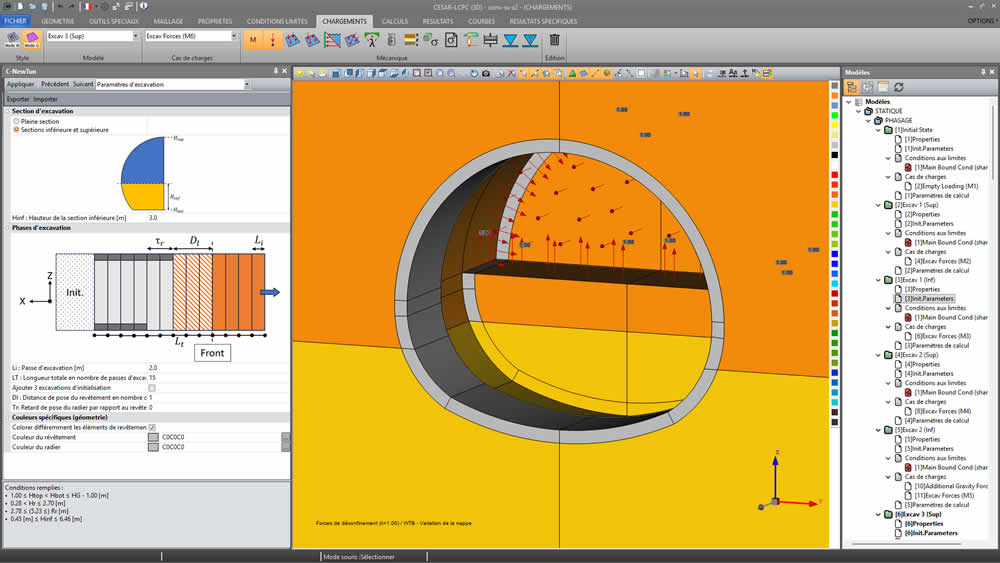Viewport: 1000px width, 563px height.
Task: Click the refresh icon in Modèles panel
Action: pos(898,87)
